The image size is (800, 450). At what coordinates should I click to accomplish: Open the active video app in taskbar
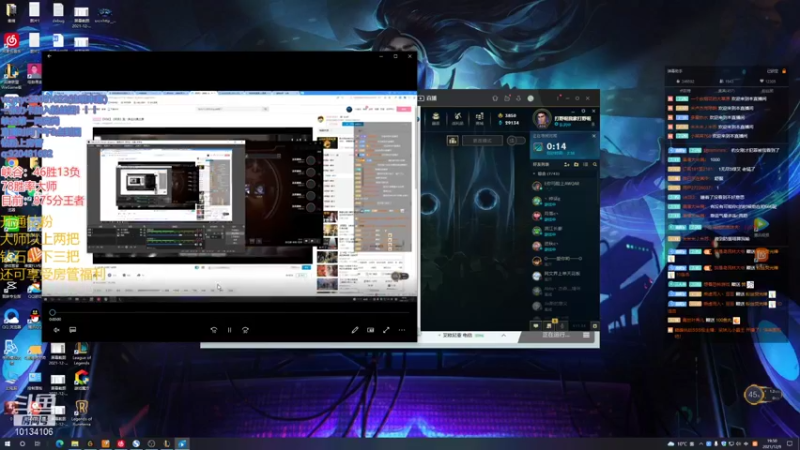click(x=182, y=444)
